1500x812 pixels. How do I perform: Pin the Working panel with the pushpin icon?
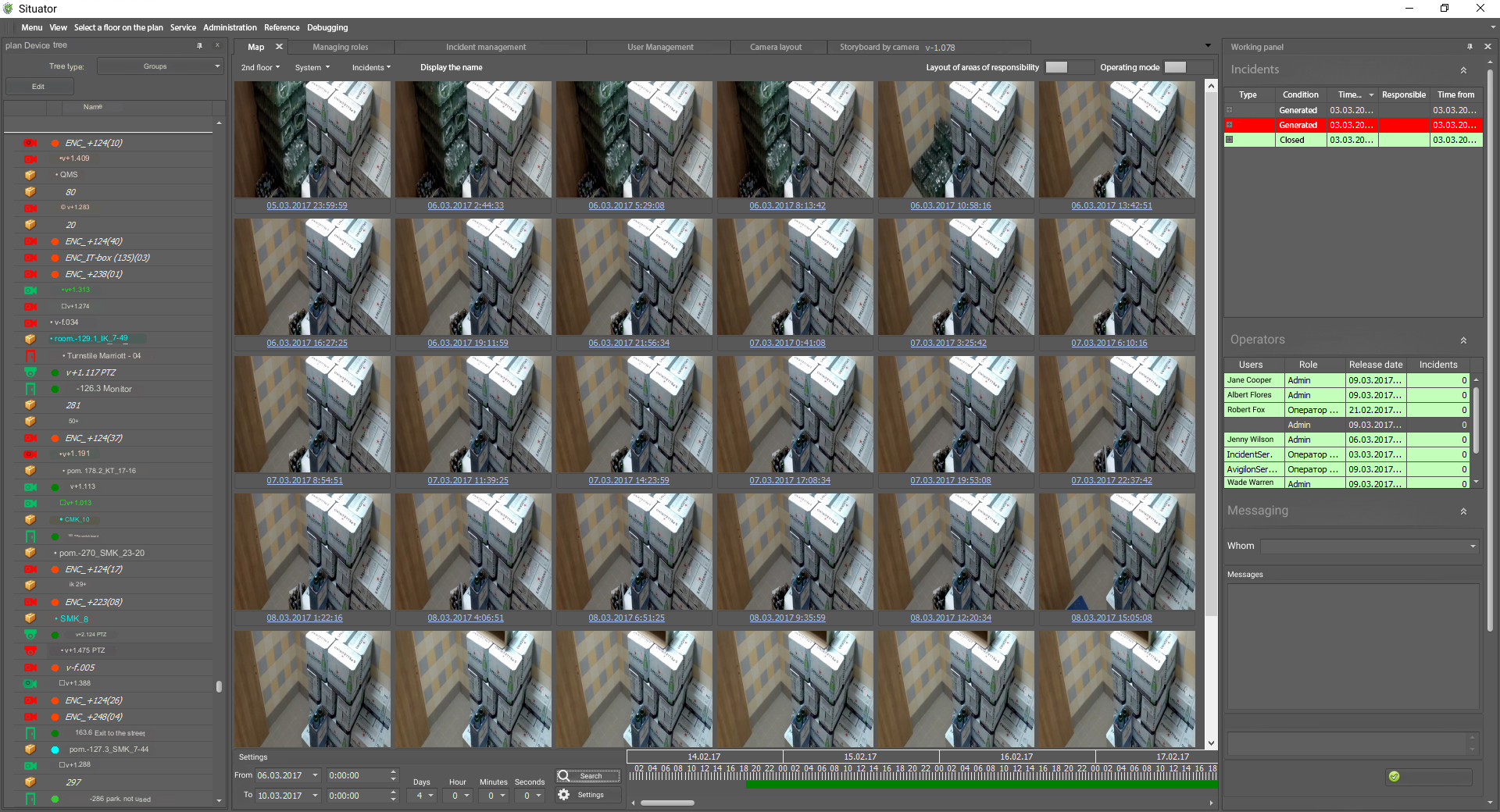coord(1470,47)
